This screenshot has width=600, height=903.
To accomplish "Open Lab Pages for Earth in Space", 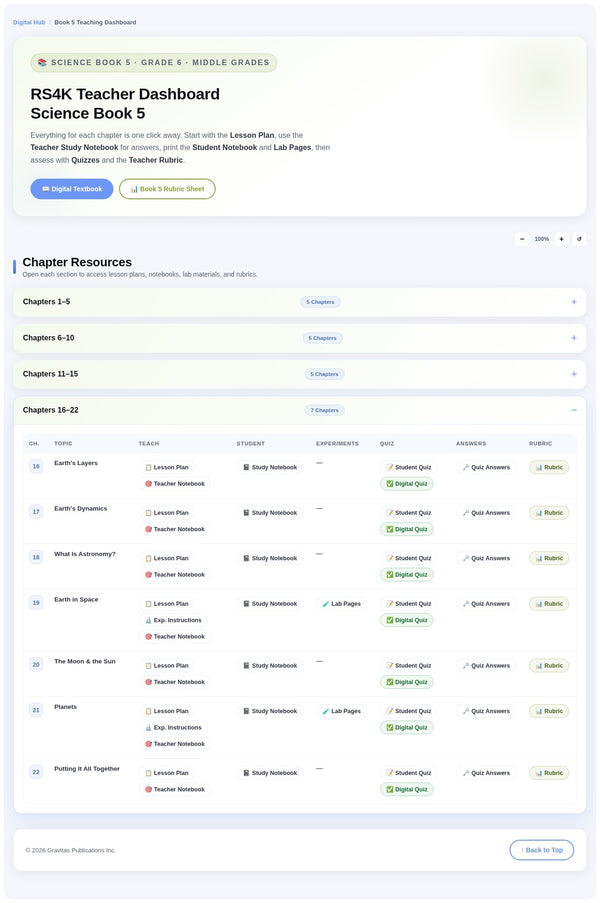I will pyautogui.click(x=340, y=604).
